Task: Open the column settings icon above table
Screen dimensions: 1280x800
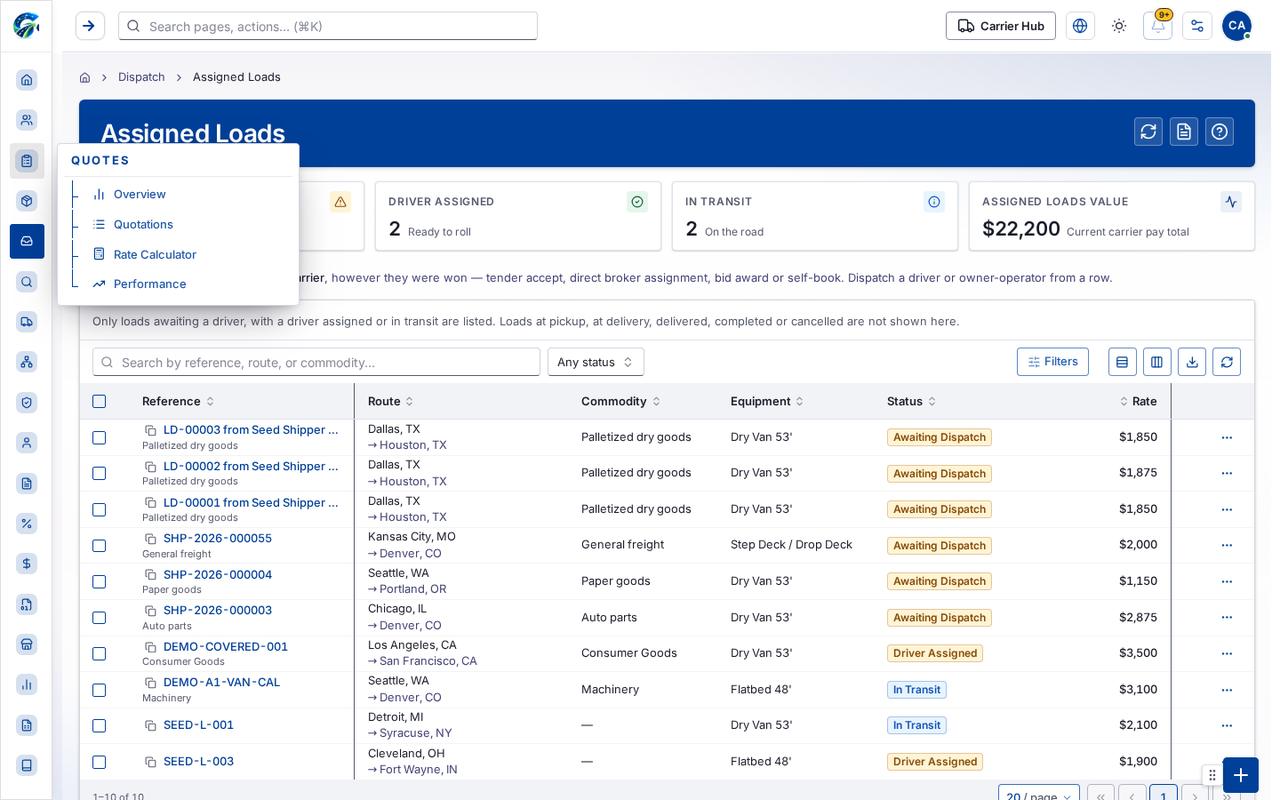Action: pyautogui.click(x=1157, y=362)
